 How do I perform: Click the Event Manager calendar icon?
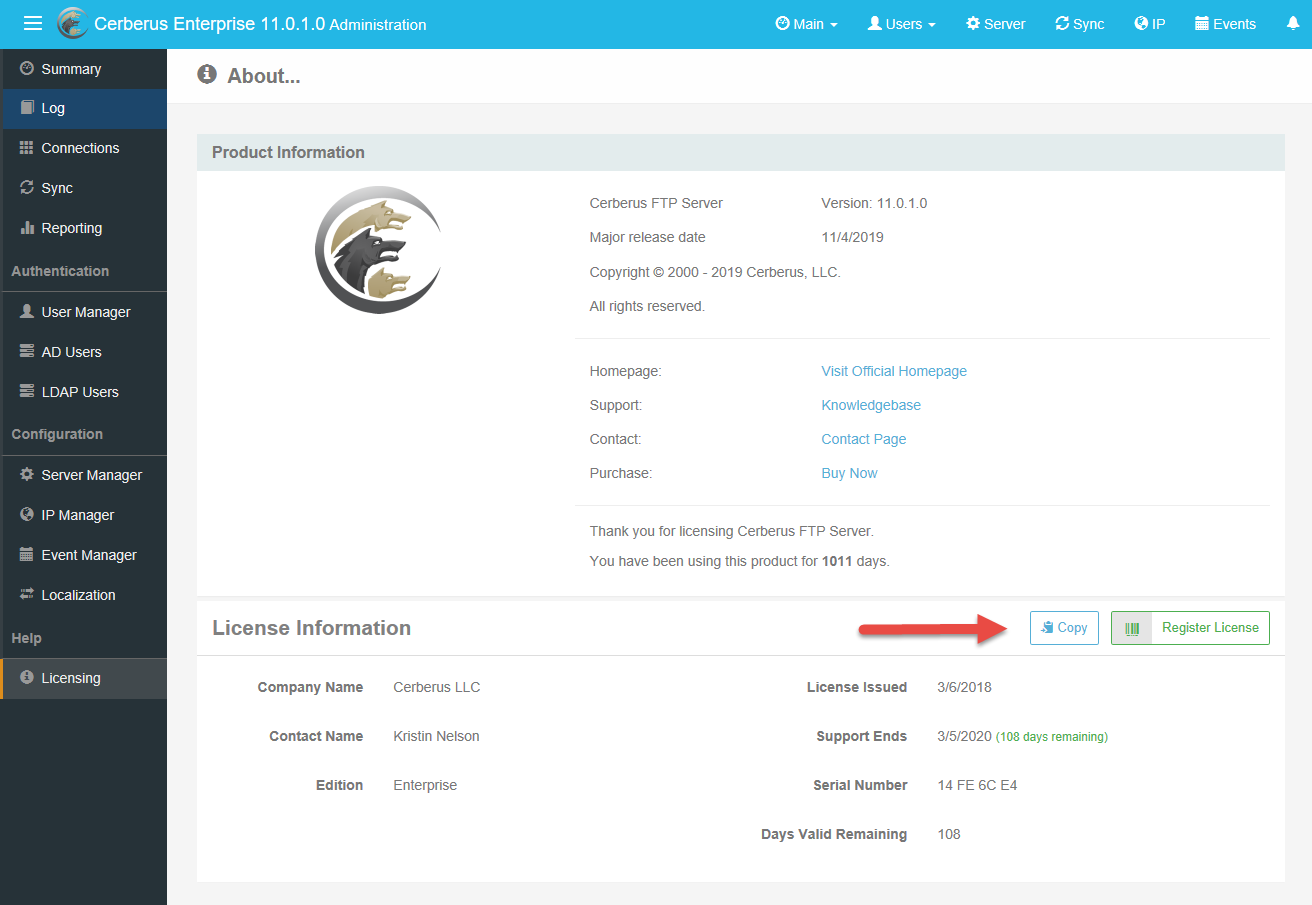click(x=27, y=555)
